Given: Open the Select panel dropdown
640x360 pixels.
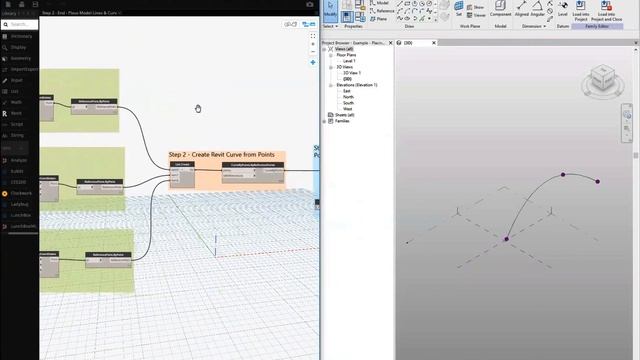Looking at the screenshot, I should click(x=330, y=26).
